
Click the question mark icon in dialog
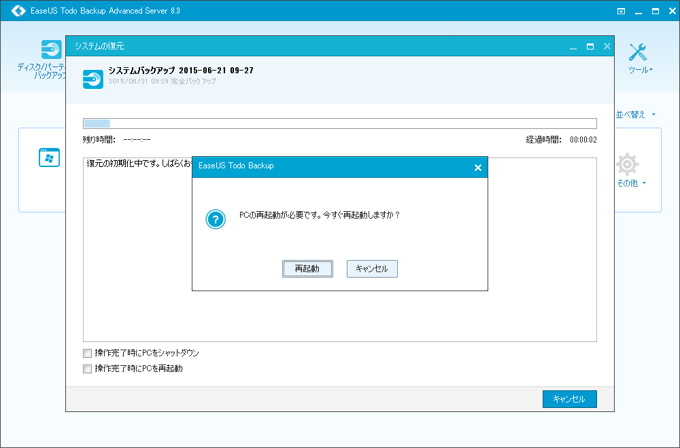tap(216, 219)
